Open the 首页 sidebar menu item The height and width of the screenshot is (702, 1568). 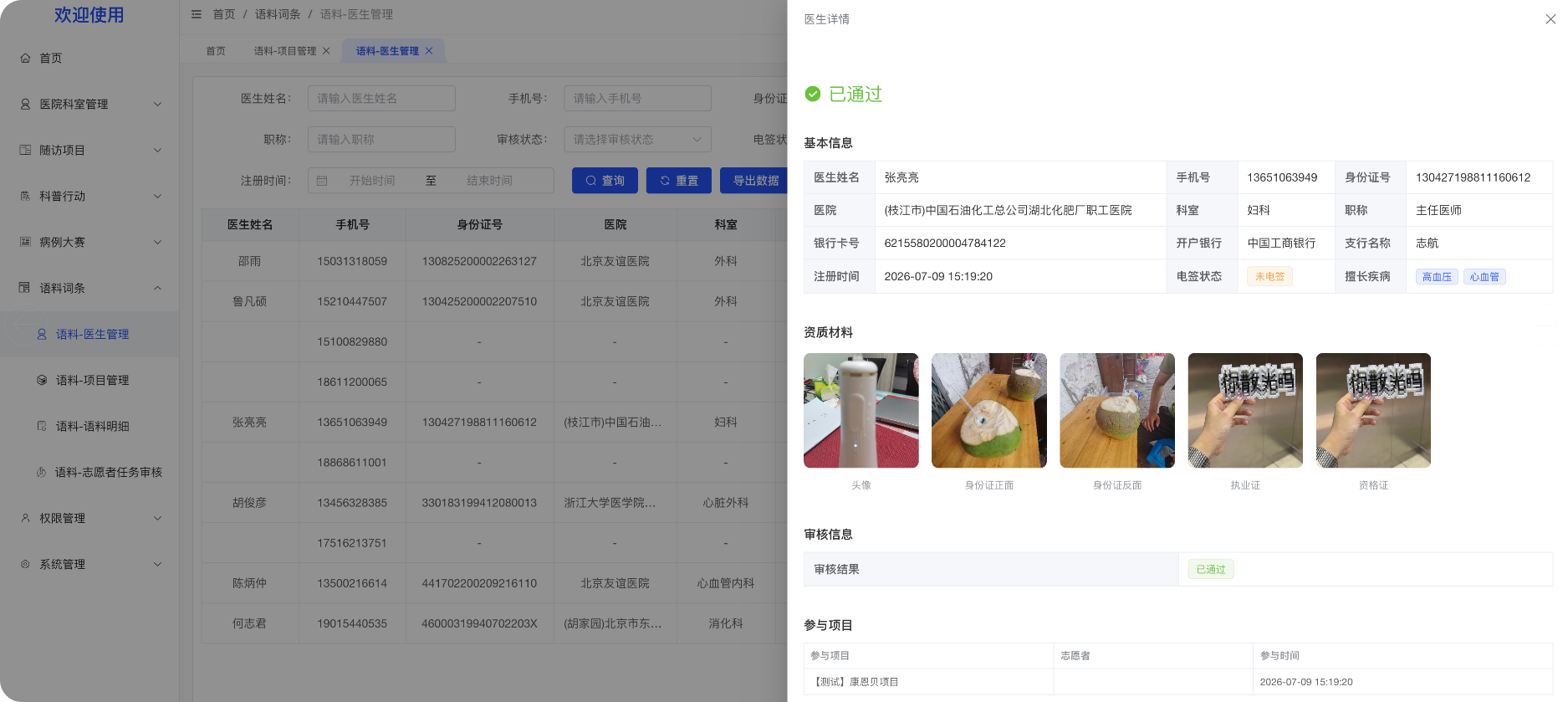(89, 58)
